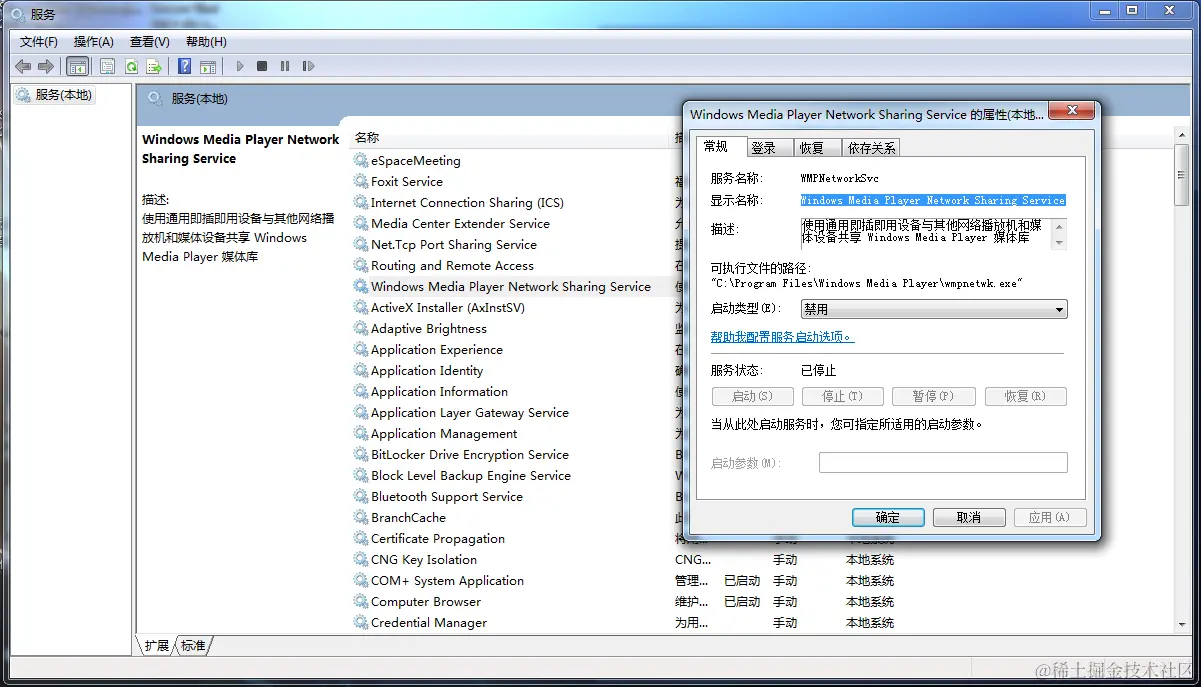This screenshot has height=687, width=1201.
Task: Switch to the 扩展 view tab at bottom
Action: point(157,646)
